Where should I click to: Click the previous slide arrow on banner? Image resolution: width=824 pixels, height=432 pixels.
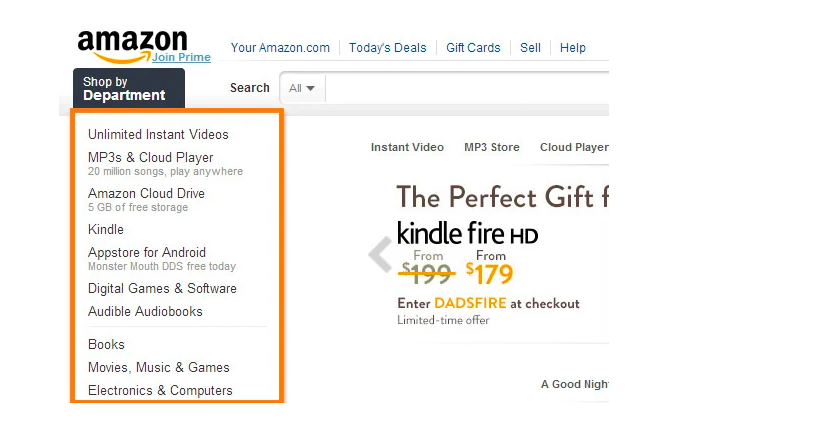380,254
